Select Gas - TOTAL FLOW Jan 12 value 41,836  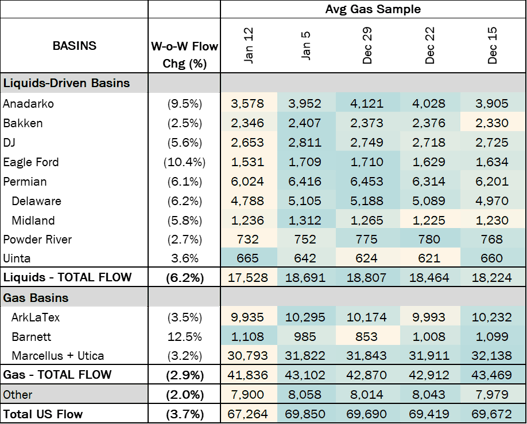[248, 375]
